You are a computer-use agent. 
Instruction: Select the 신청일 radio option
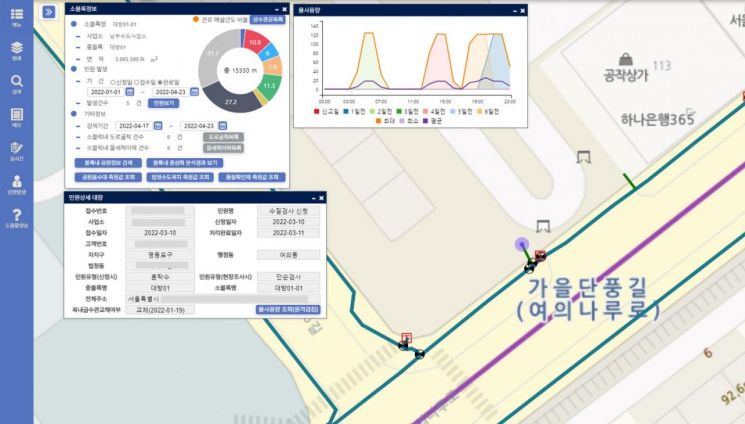point(115,81)
